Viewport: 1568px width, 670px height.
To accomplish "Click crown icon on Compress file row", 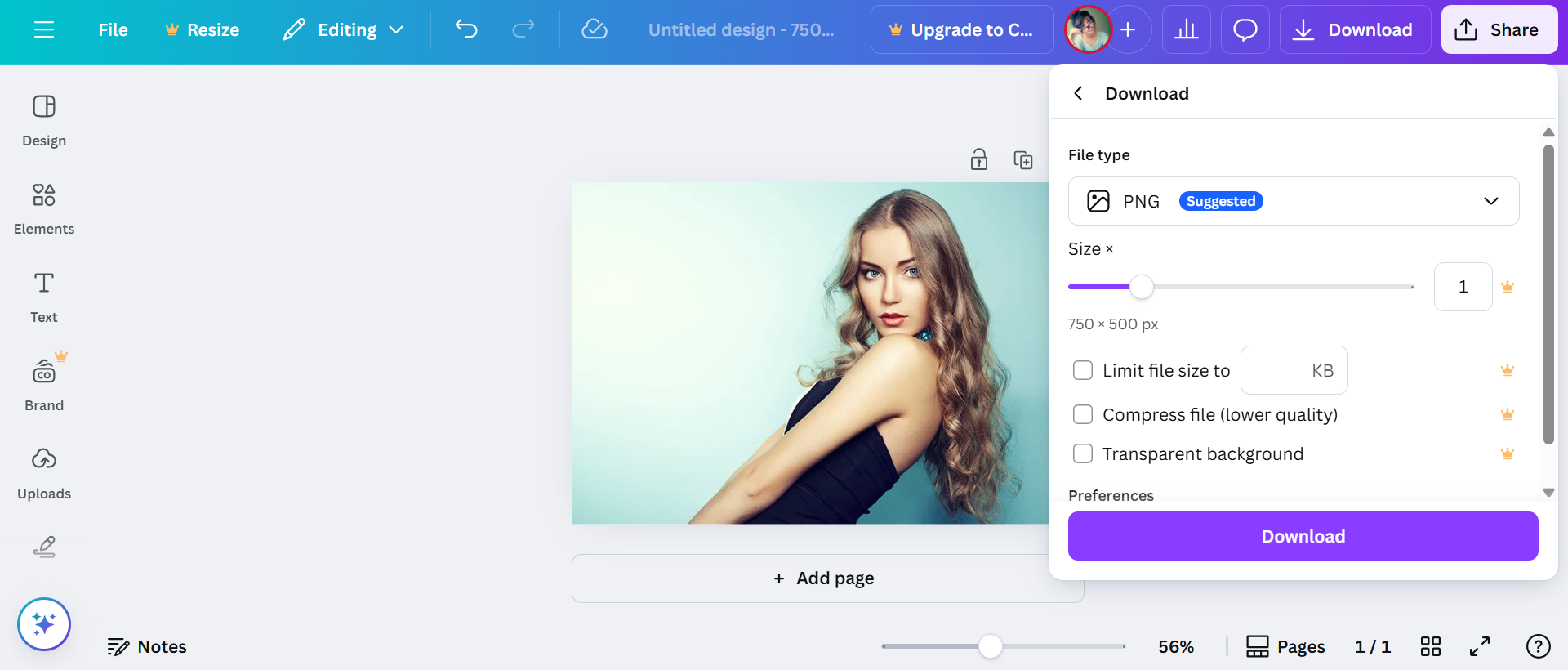I will 1508,414.
